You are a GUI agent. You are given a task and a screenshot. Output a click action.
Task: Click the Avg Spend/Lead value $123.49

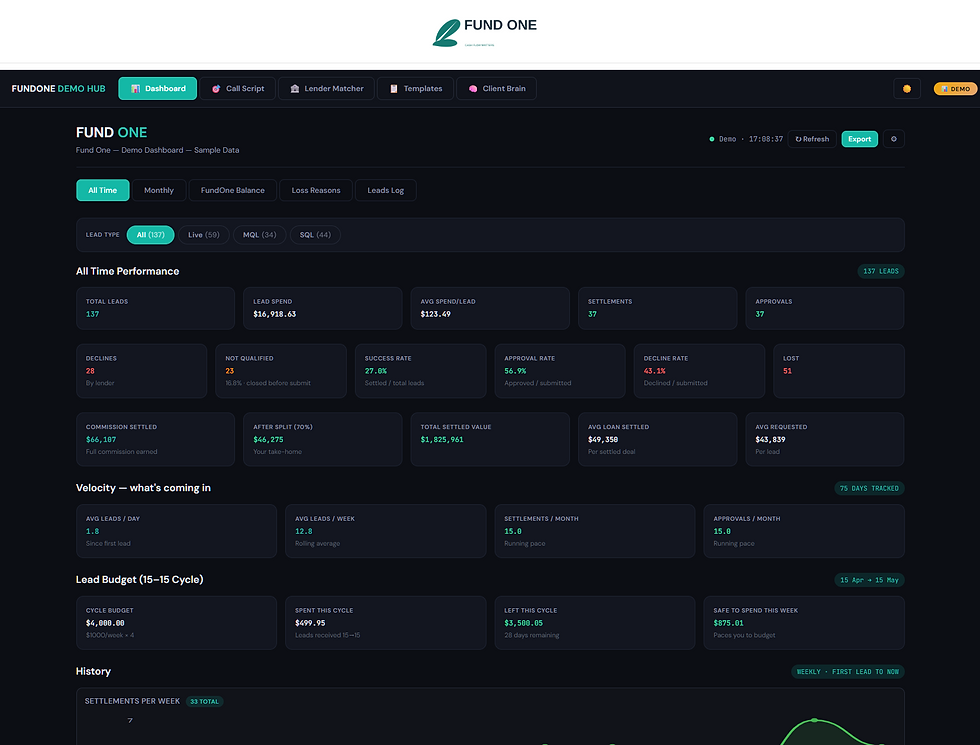click(436, 314)
